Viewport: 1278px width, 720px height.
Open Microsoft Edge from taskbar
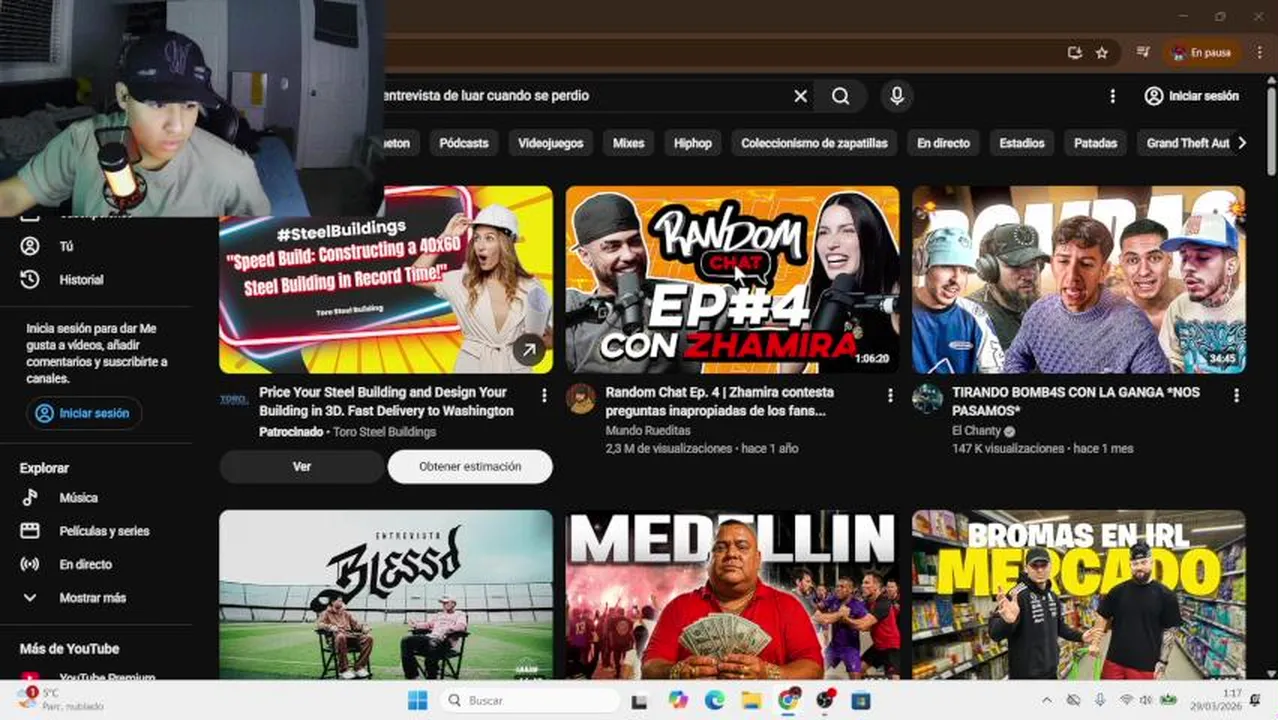tap(714, 701)
